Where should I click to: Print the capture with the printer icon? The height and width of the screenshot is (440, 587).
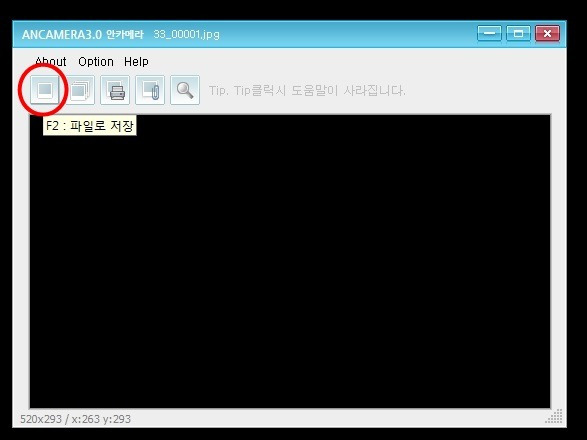click(x=115, y=90)
